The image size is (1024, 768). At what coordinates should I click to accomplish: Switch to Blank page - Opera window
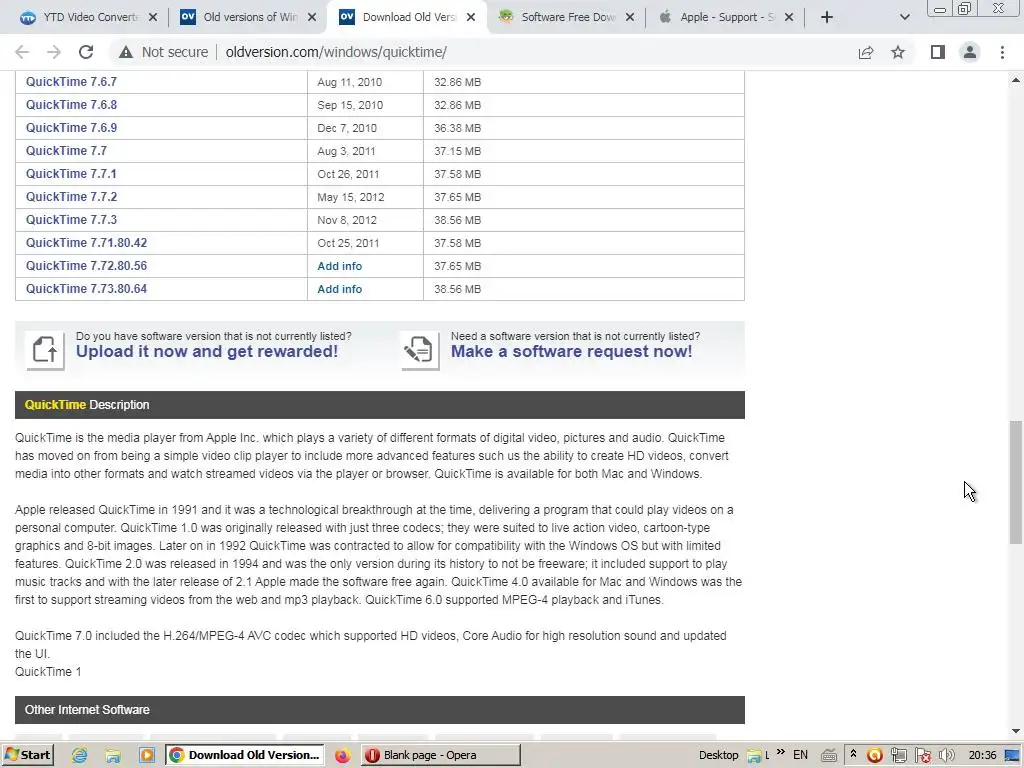point(441,755)
